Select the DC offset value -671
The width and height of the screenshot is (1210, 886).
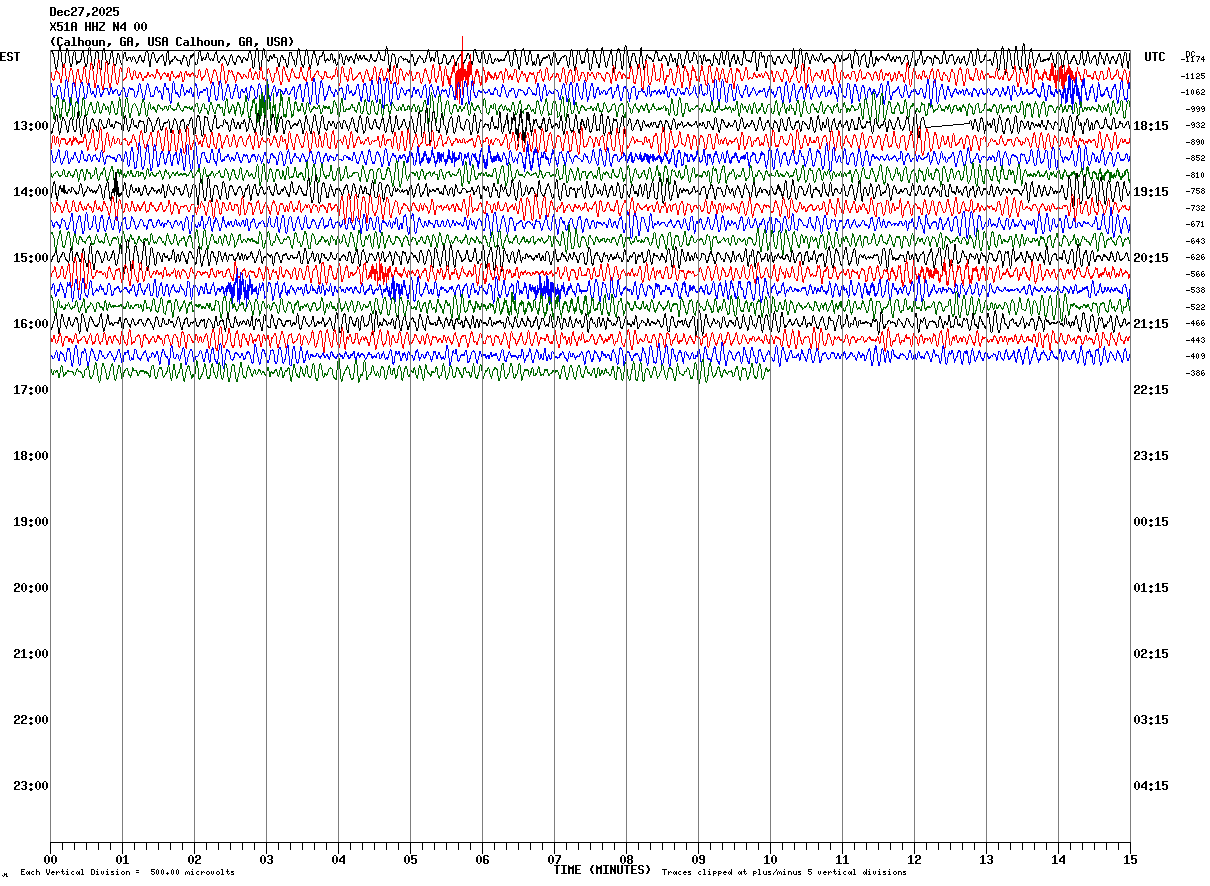coord(1195,224)
